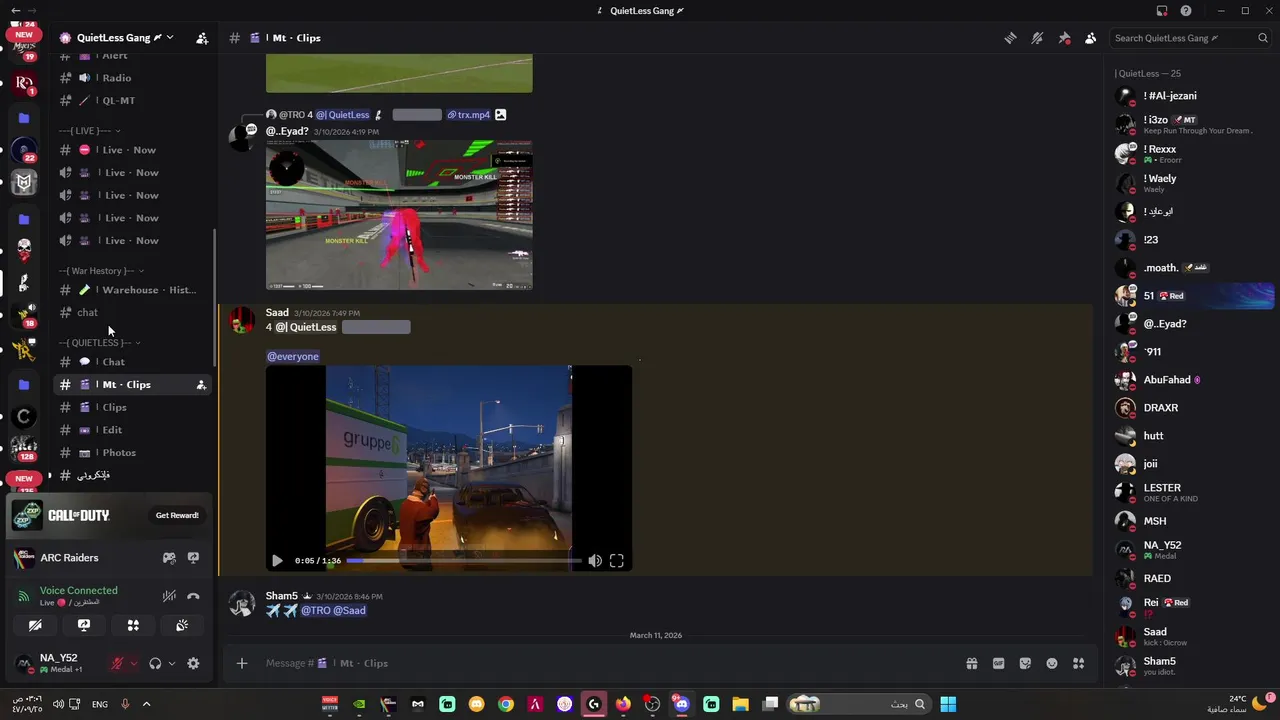Toggle deafen headphones icon
Viewport: 1280px width, 720px height.
pos(155,663)
